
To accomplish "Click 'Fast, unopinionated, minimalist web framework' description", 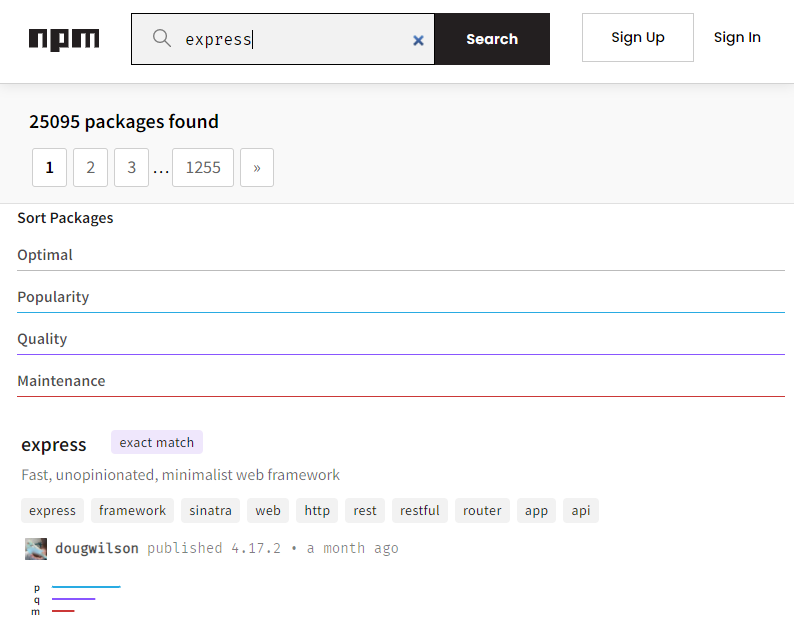I will [x=180, y=475].
